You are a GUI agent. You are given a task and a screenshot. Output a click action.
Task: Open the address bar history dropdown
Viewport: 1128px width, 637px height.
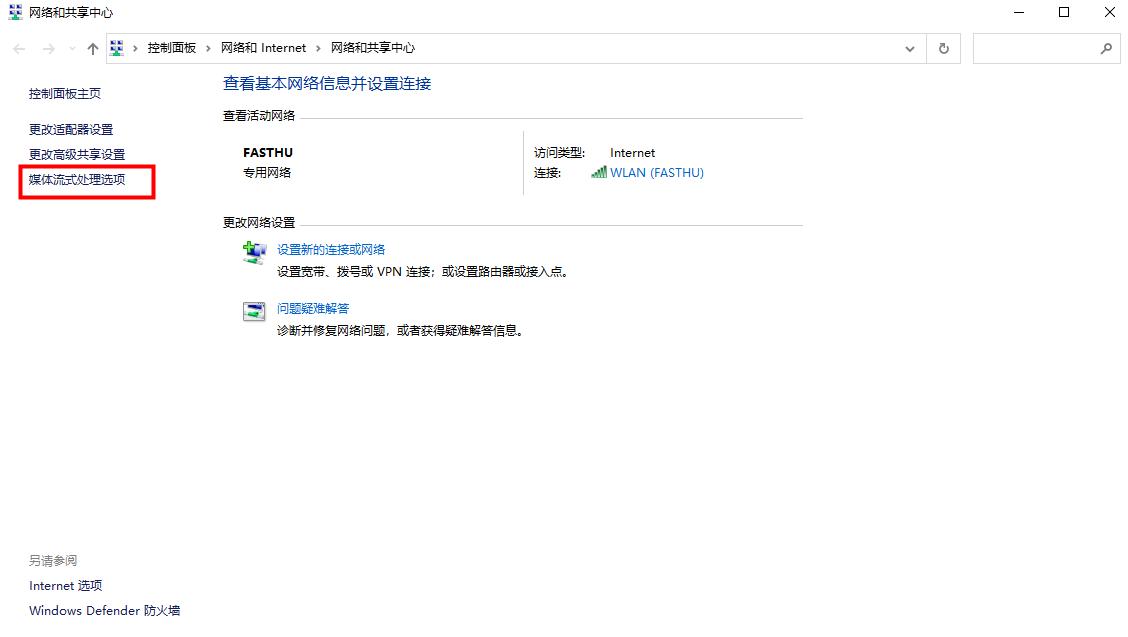pos(909,48)
